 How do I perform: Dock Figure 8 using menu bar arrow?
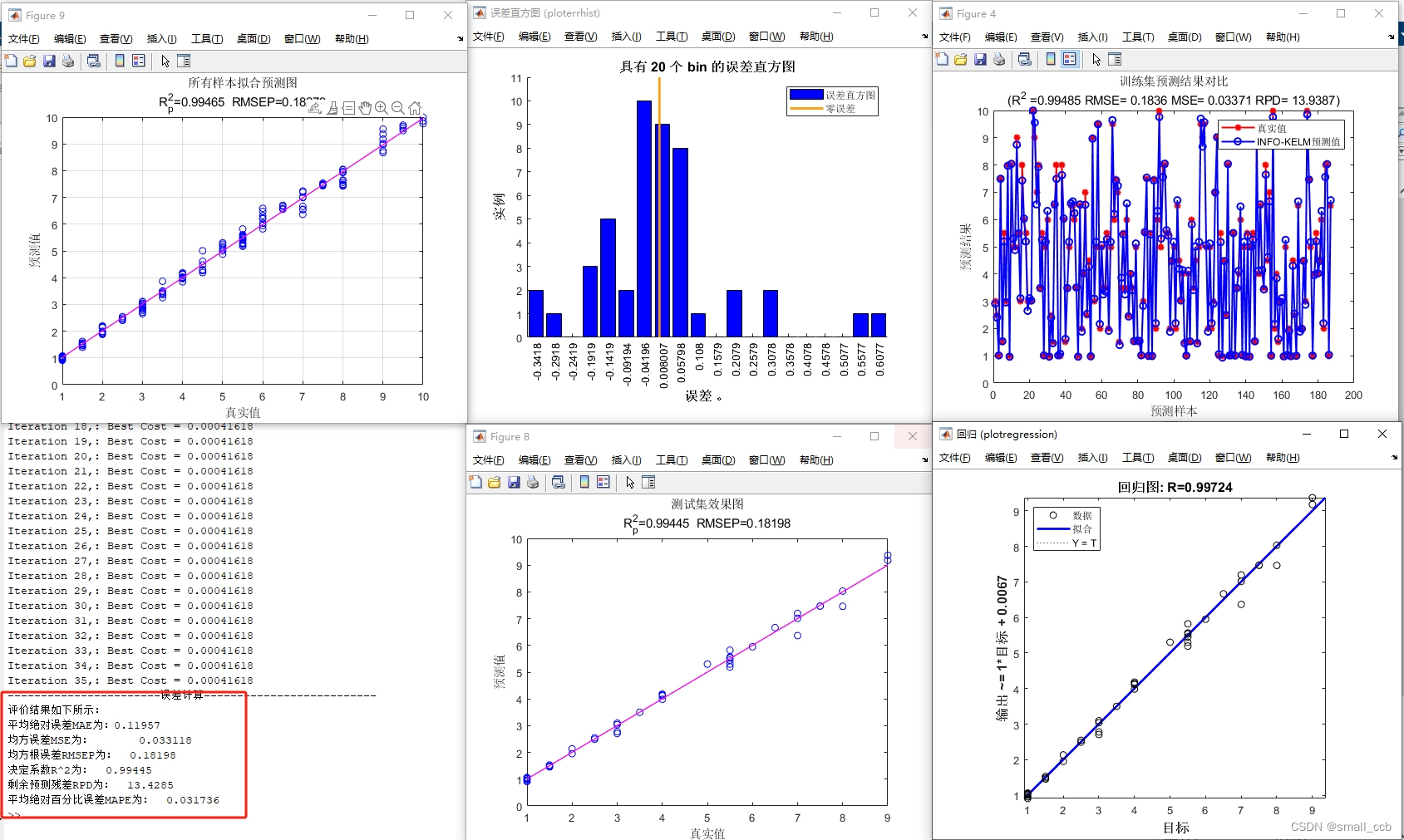[x=925, y=460]
